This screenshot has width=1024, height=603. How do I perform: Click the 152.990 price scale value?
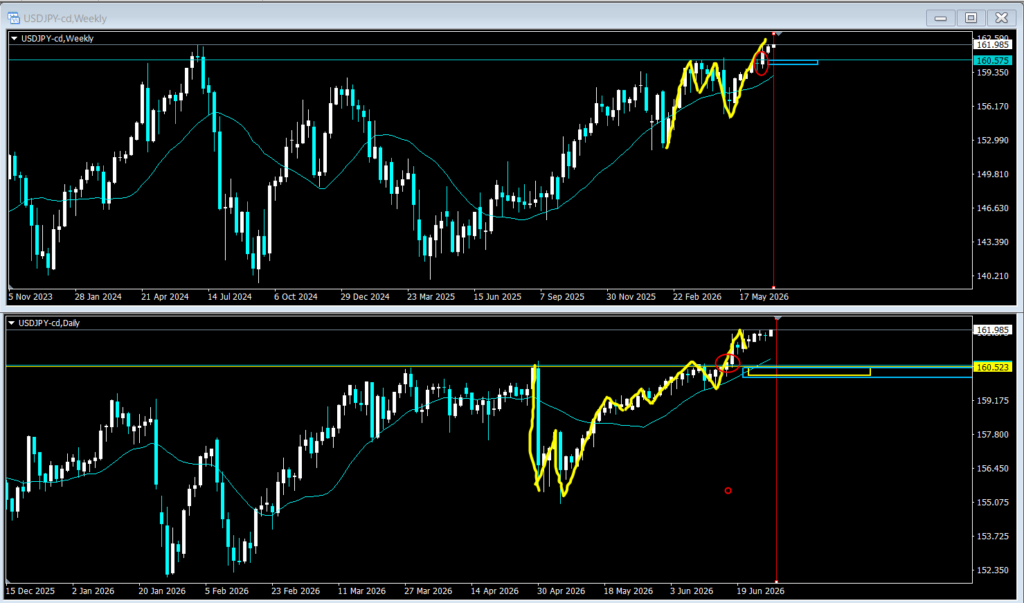(992, 140)
